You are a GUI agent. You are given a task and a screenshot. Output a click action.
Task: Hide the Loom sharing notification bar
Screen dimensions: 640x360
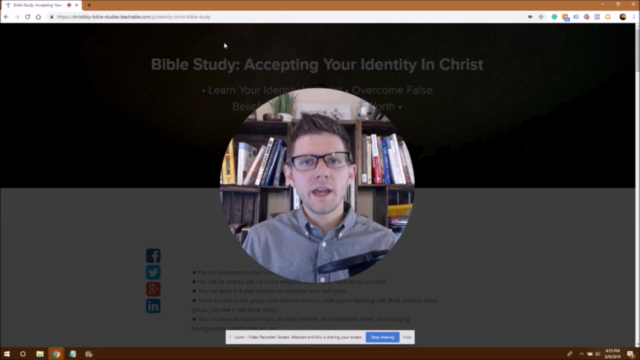tap(407, 337)
